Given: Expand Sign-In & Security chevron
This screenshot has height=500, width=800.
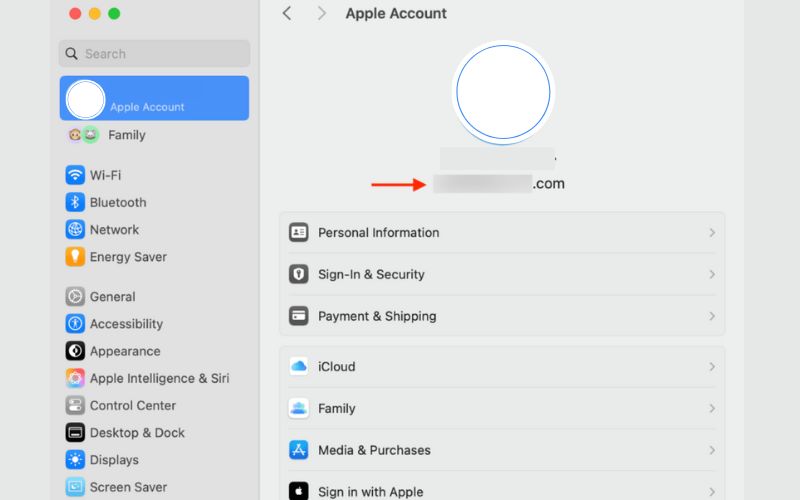Looking at the screenshot, I should click(712, 274).
